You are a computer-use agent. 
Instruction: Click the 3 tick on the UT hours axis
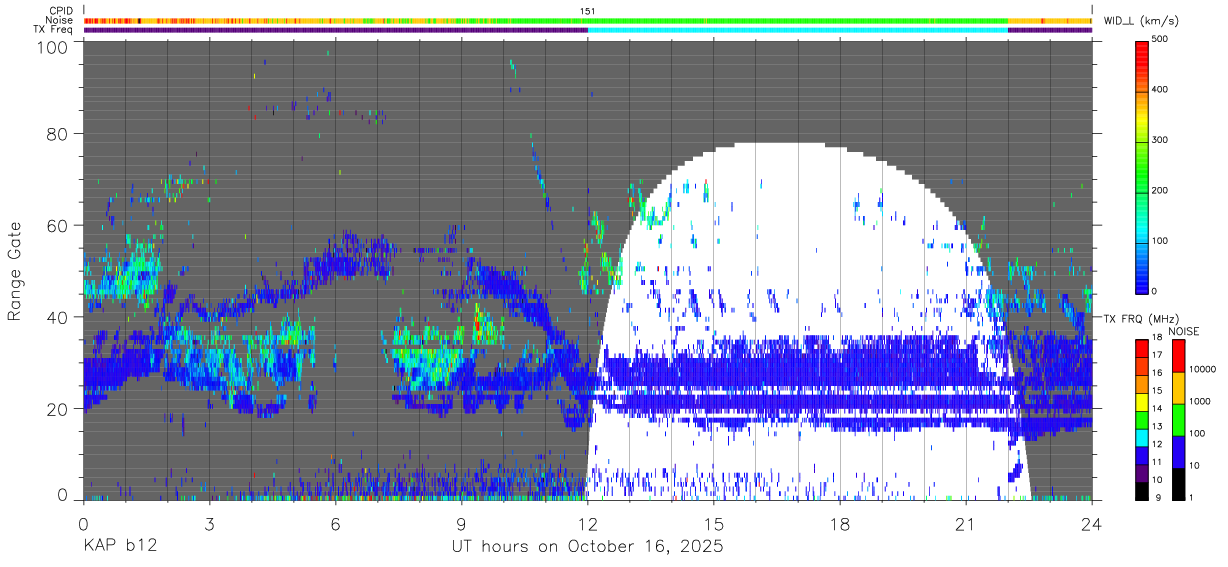coord(209,523)
